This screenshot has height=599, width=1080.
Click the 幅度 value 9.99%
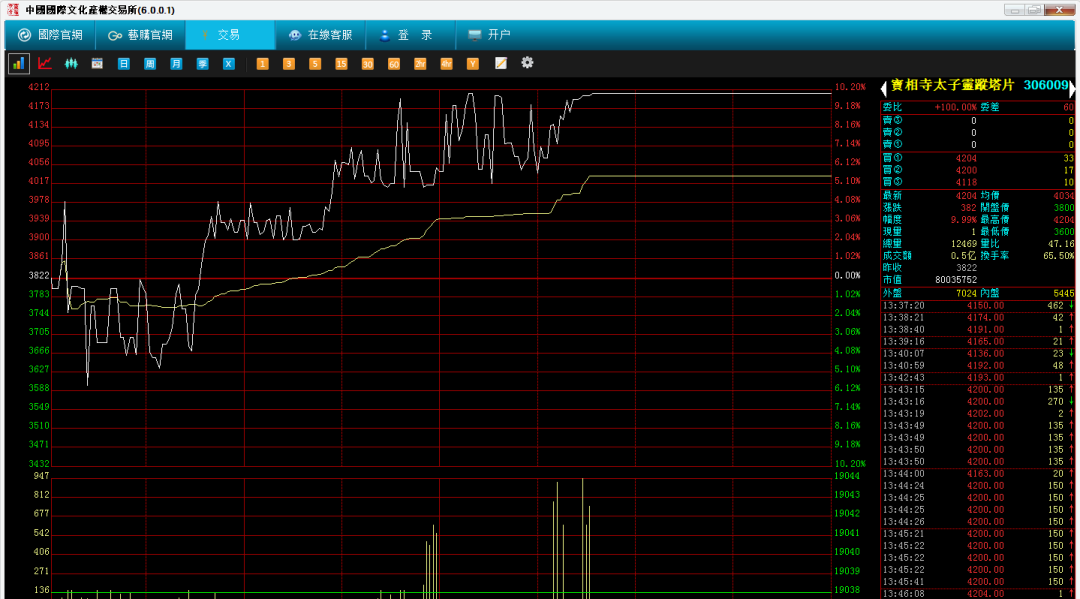[x=964, y=220]
